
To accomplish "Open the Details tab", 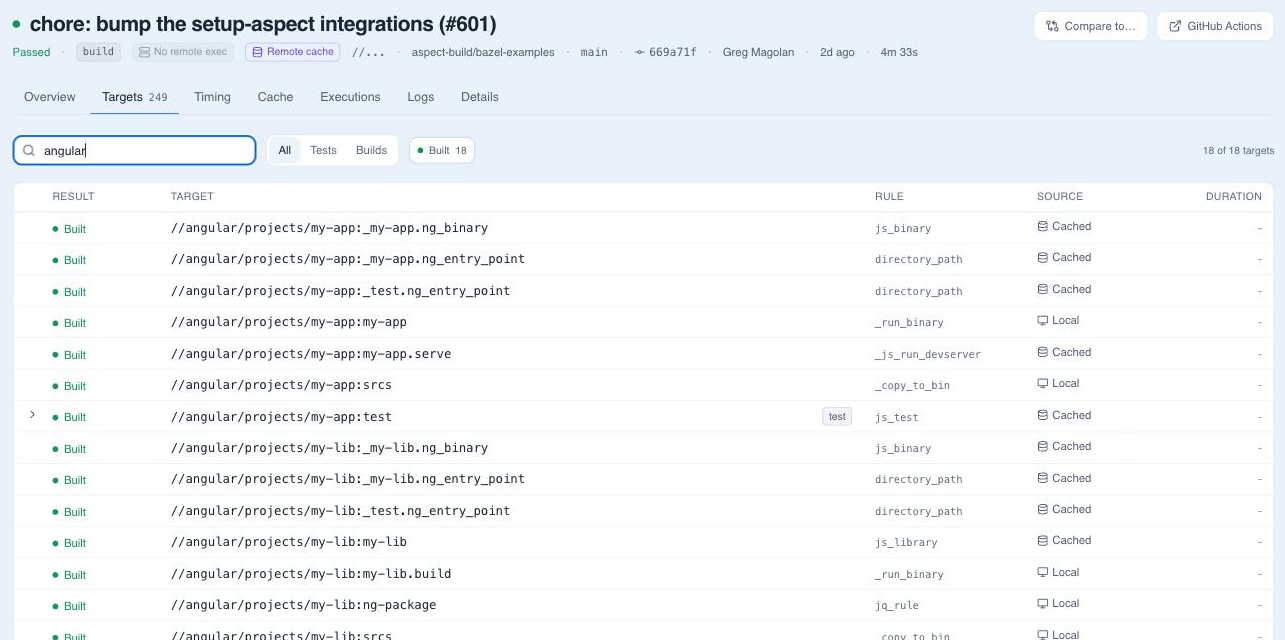I will (480, 97).
